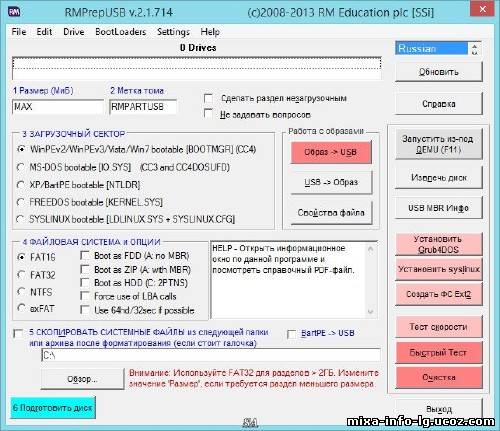Click scroll down arrow in HELP text box
The image size is (500, 431).
click(370, 312)
